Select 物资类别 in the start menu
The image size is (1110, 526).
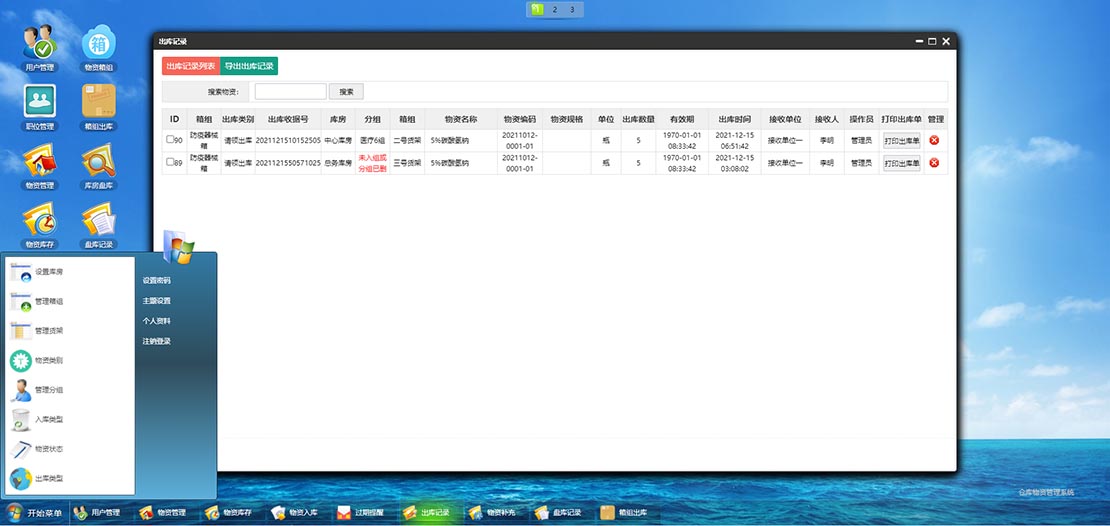click(69, 360)
